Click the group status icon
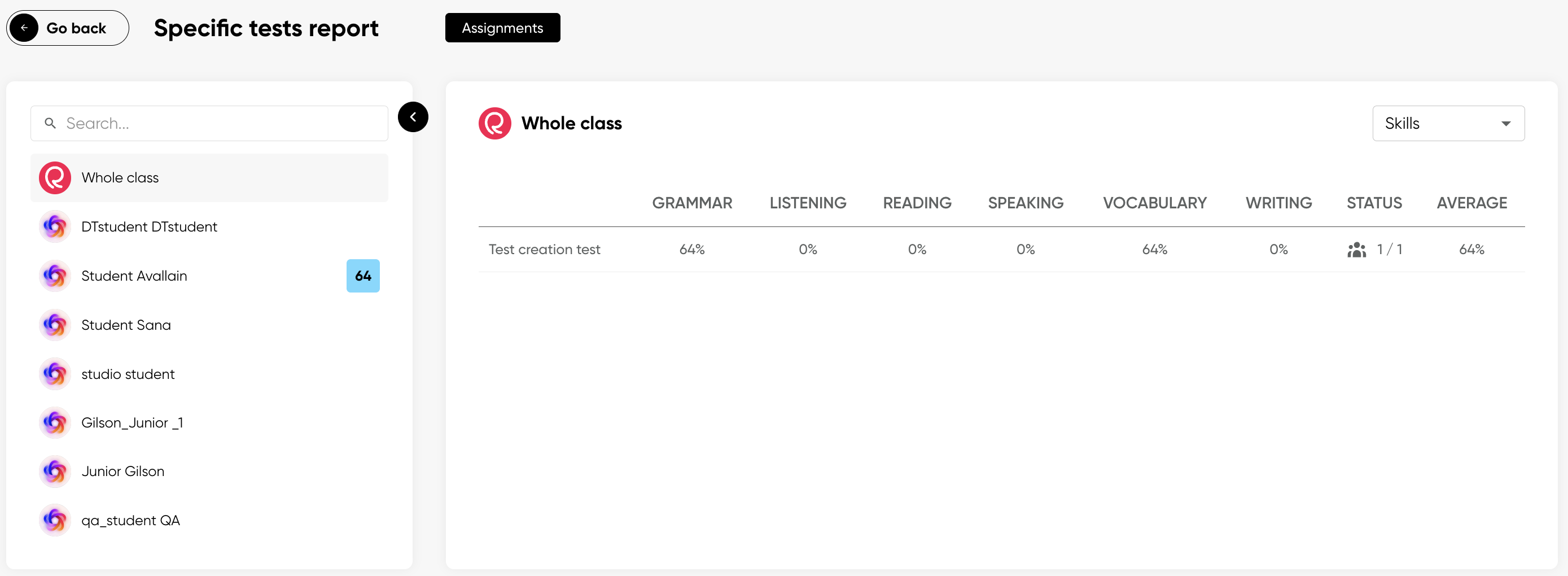 [1356, 250]
